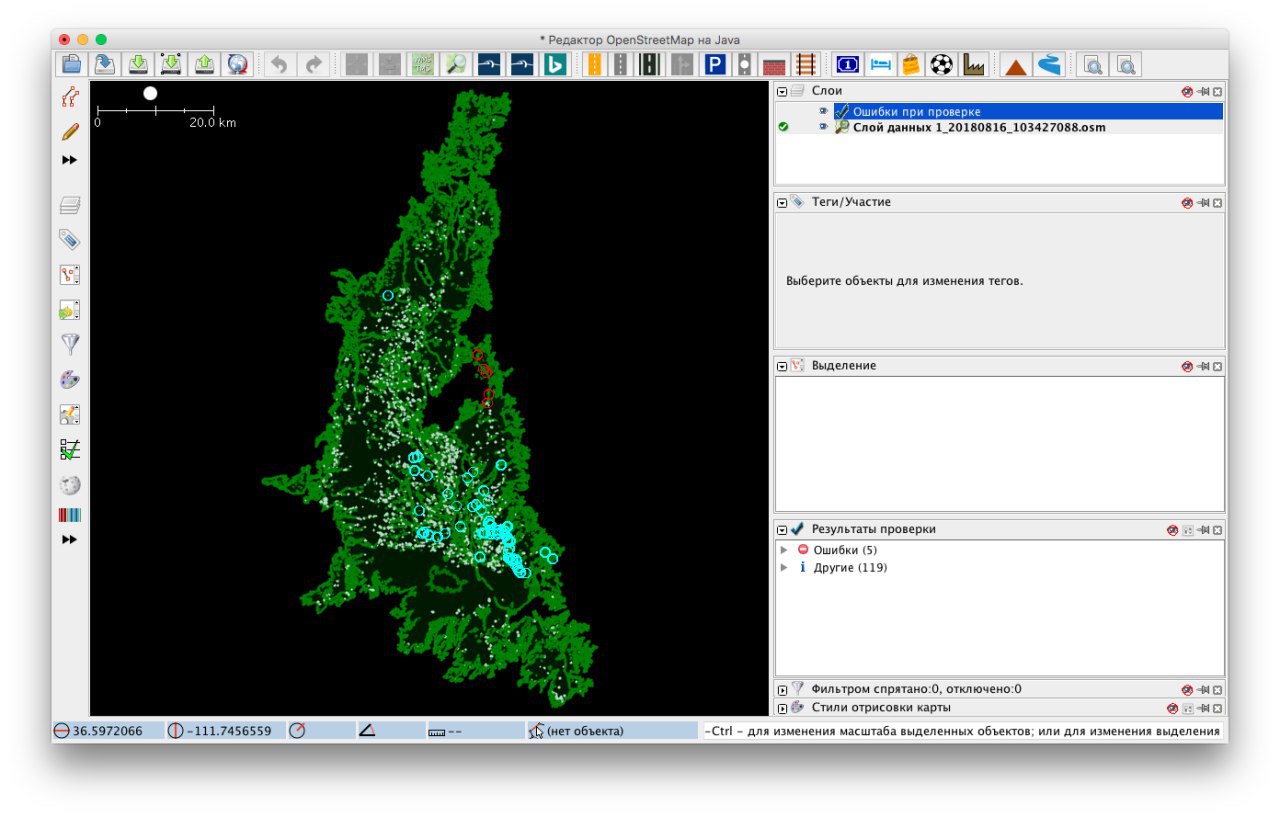Image resolution: width=1280 pixels, height=817 pixels.
Task: Toggle the Wikipedia globe sidebar button
Action: pos(70,484)
